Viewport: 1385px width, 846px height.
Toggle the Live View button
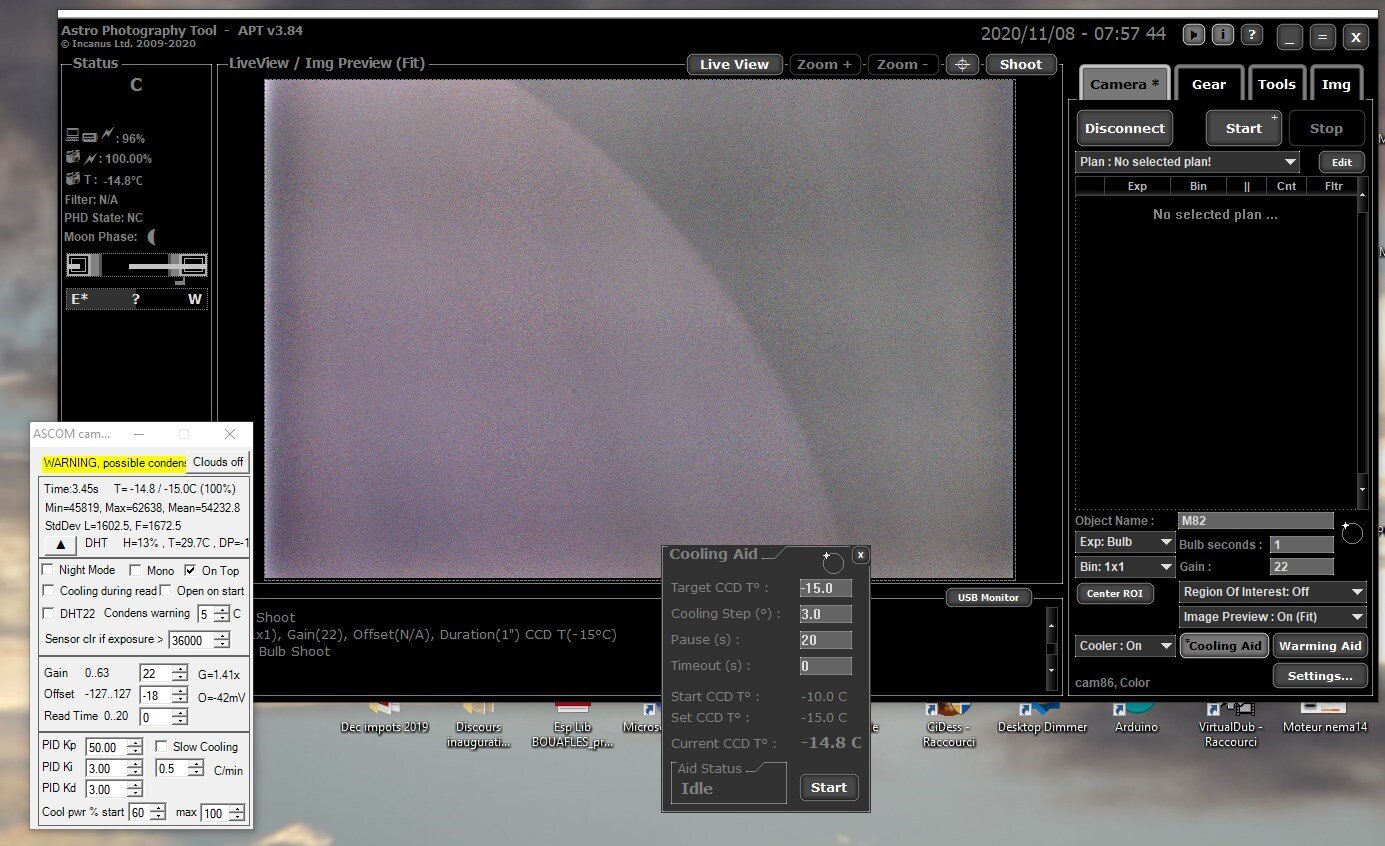tap(735, 65)
